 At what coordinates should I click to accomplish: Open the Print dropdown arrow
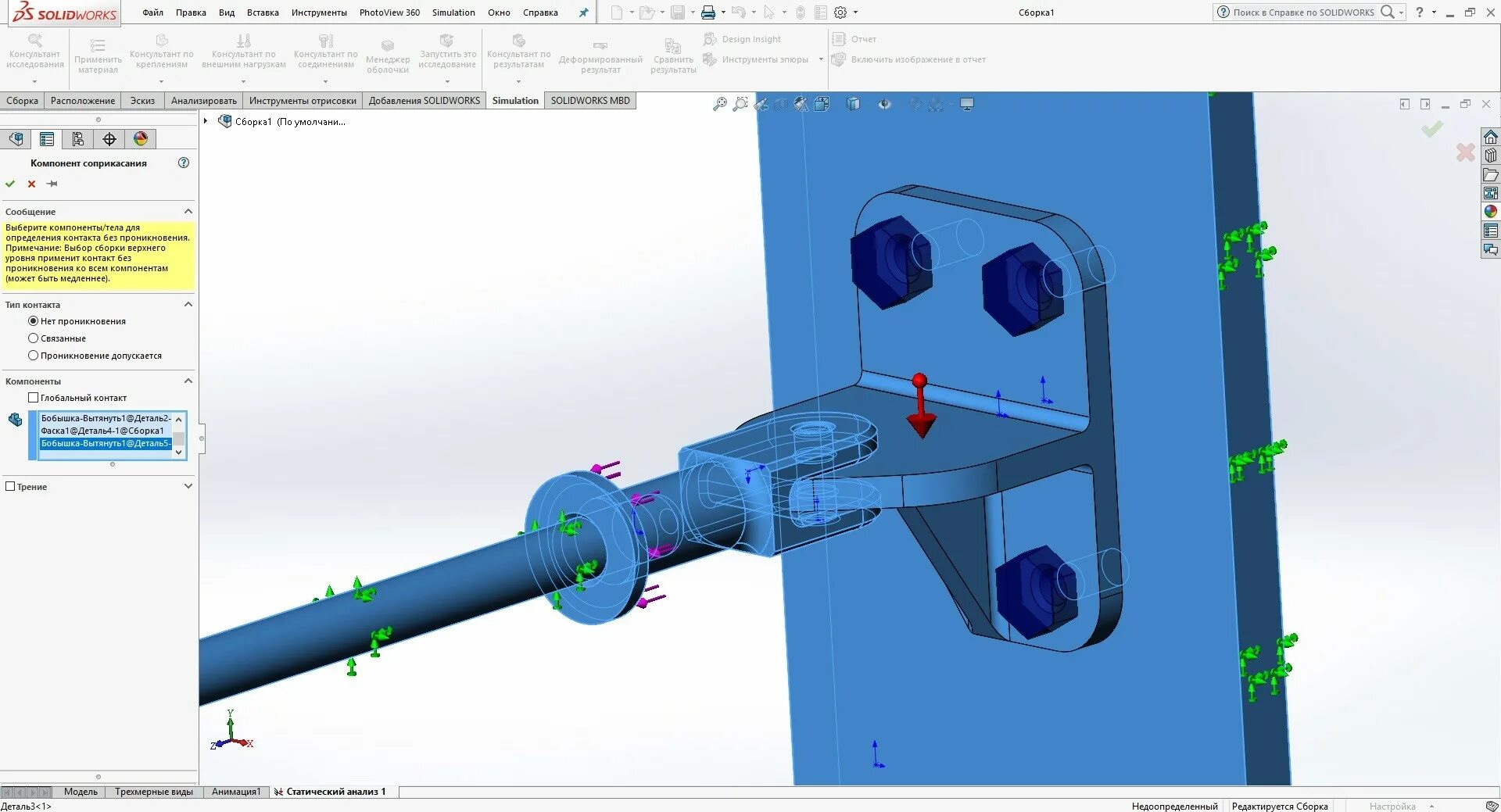click(x=723, y=13)
